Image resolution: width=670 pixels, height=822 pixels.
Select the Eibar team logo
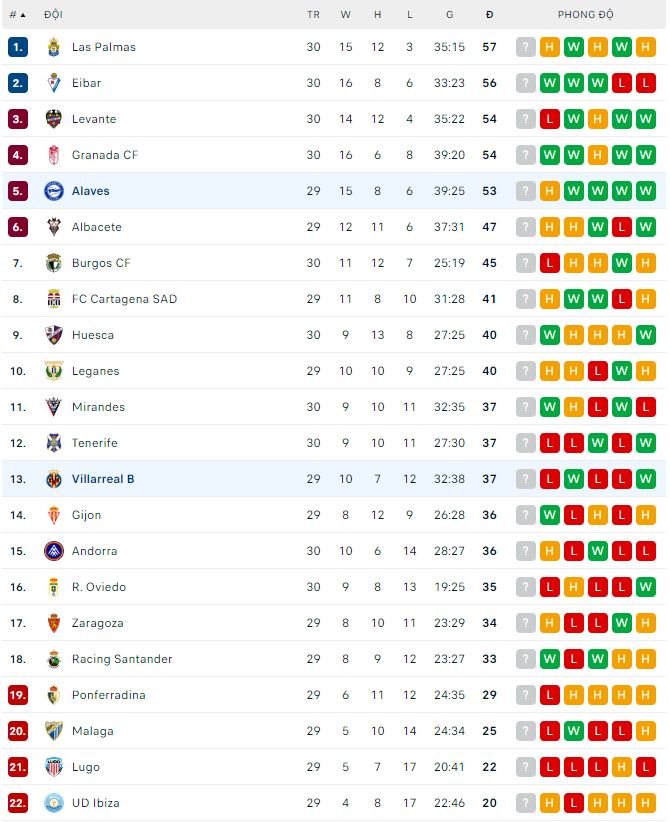[55, 83]
